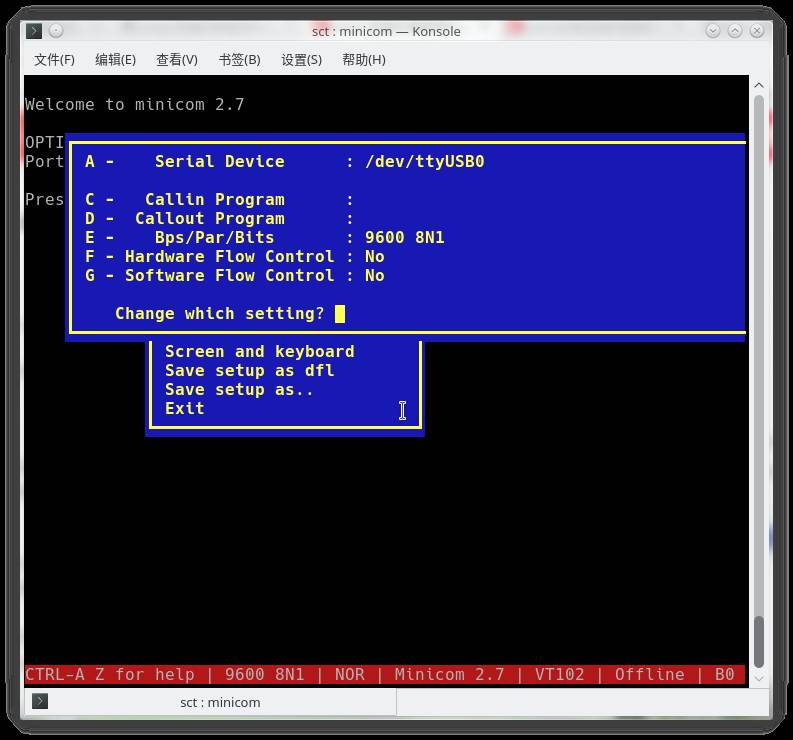The image size is (793, 740).
Task: Click the Konsole terminal icon in title bar
Action: (34, 31)
